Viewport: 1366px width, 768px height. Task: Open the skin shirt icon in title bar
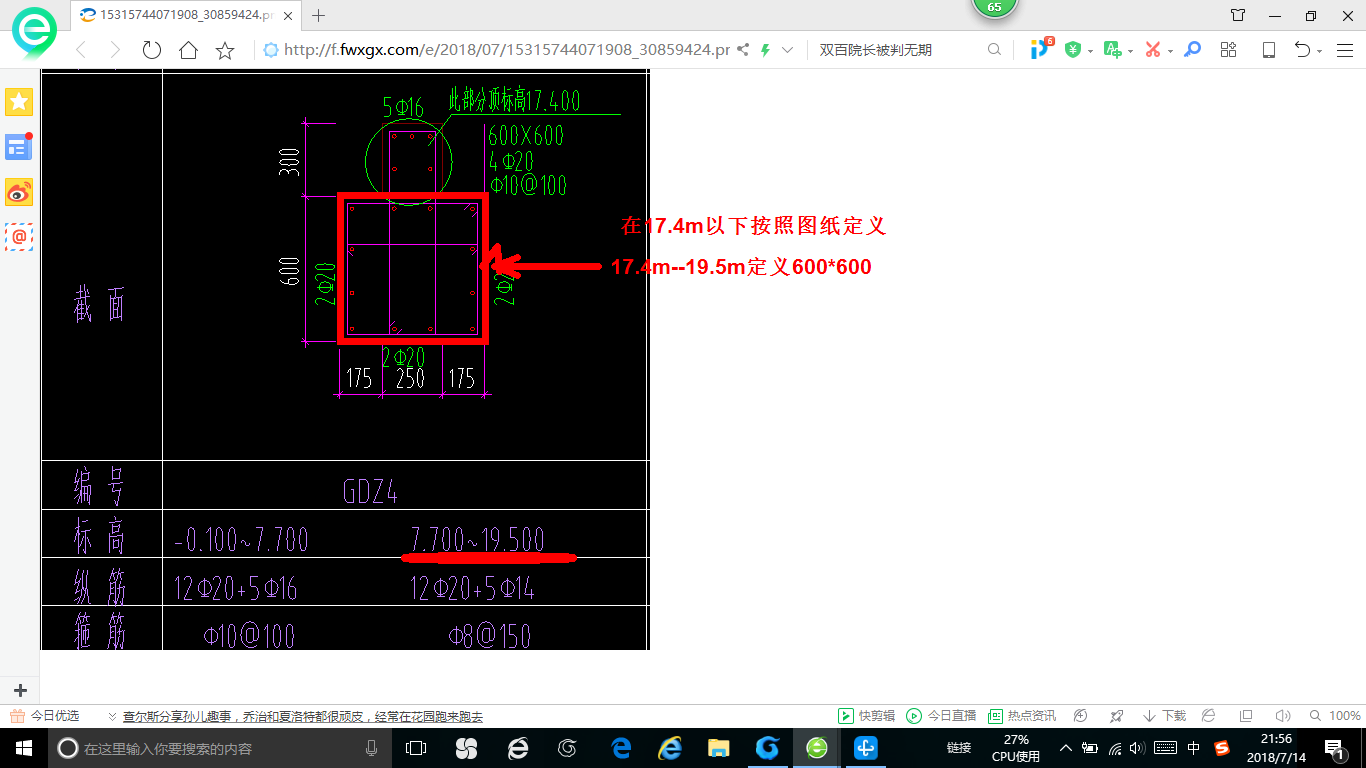pos(1238,15)
